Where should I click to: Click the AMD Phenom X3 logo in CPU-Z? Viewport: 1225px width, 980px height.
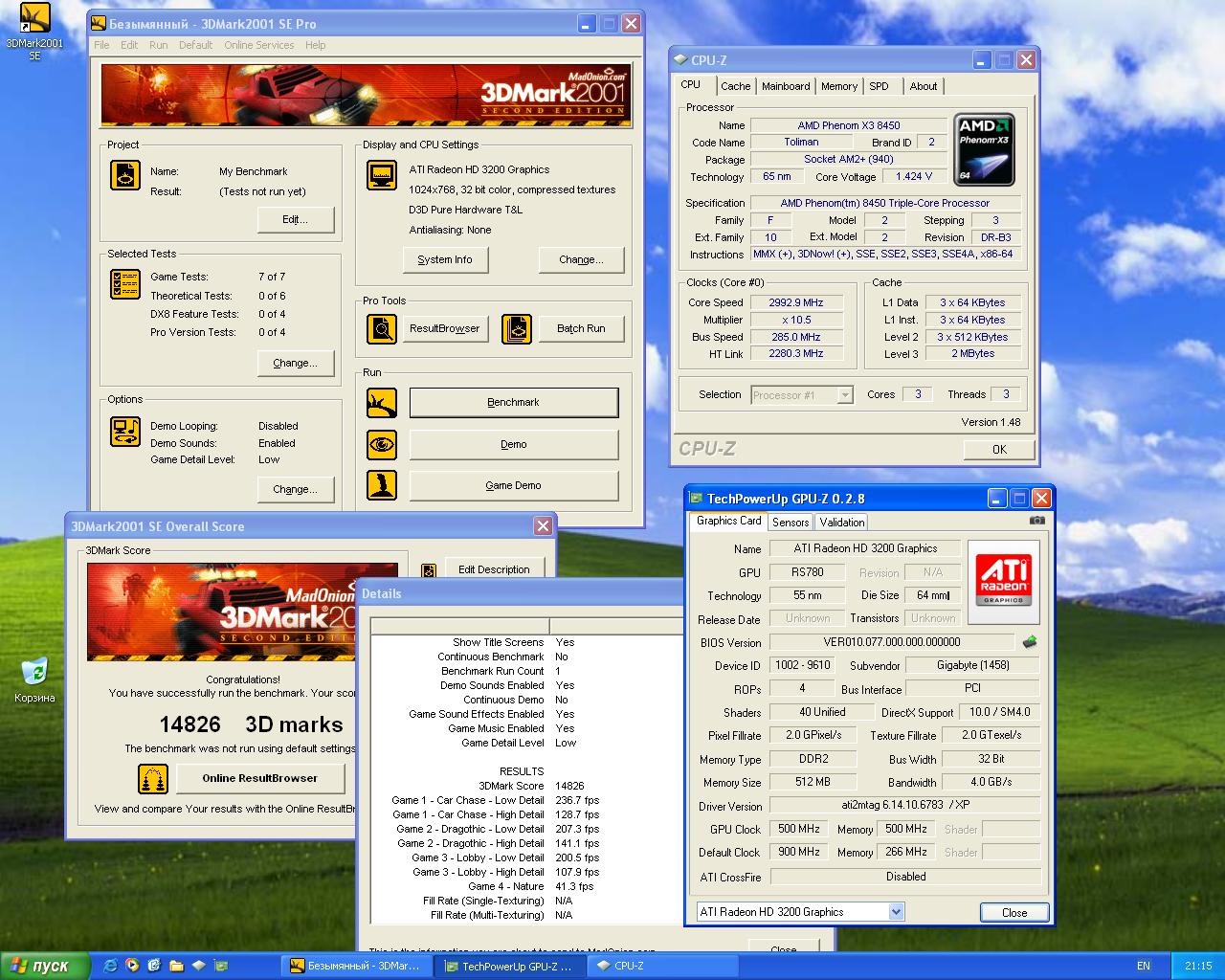(985, 149)
